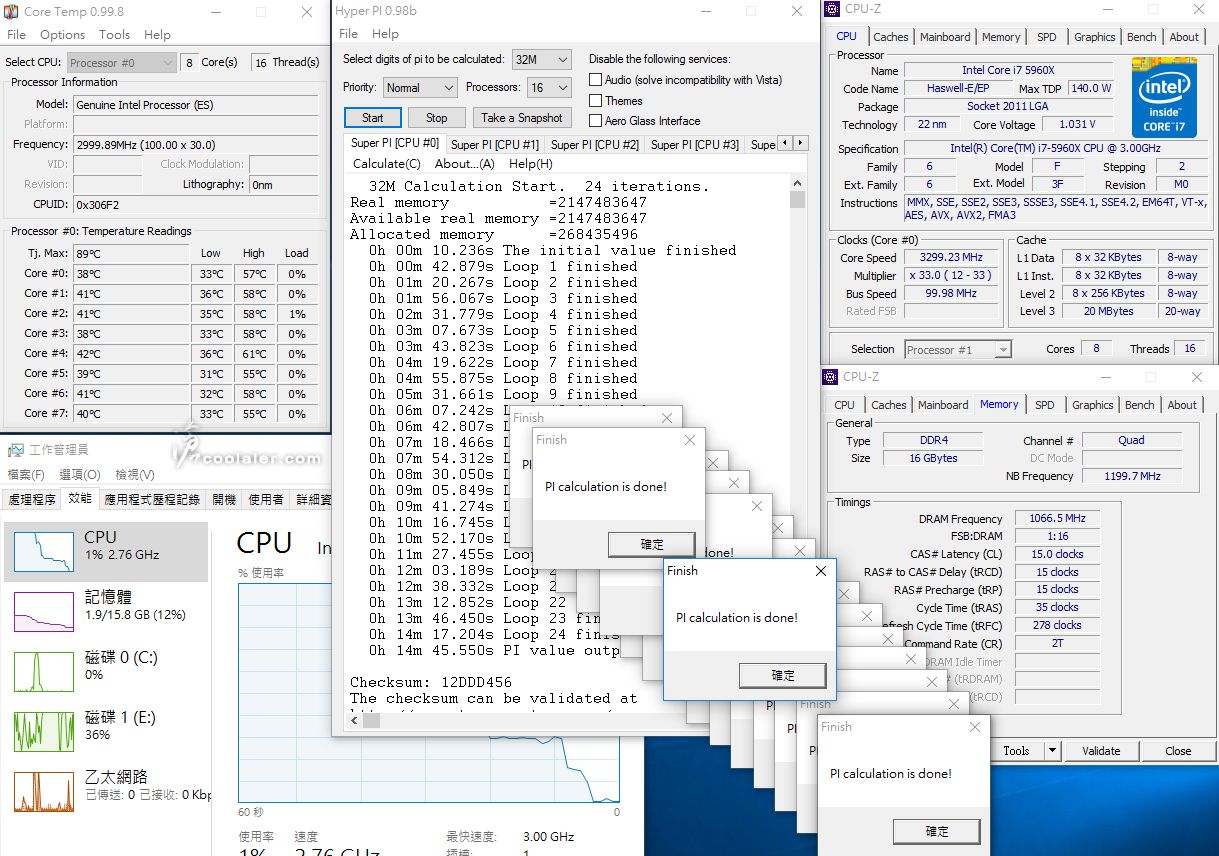Screen dimensions: 1219x856
Task: Open Bench tab in upper CPU-Z window
Action: click(1141, 37)
